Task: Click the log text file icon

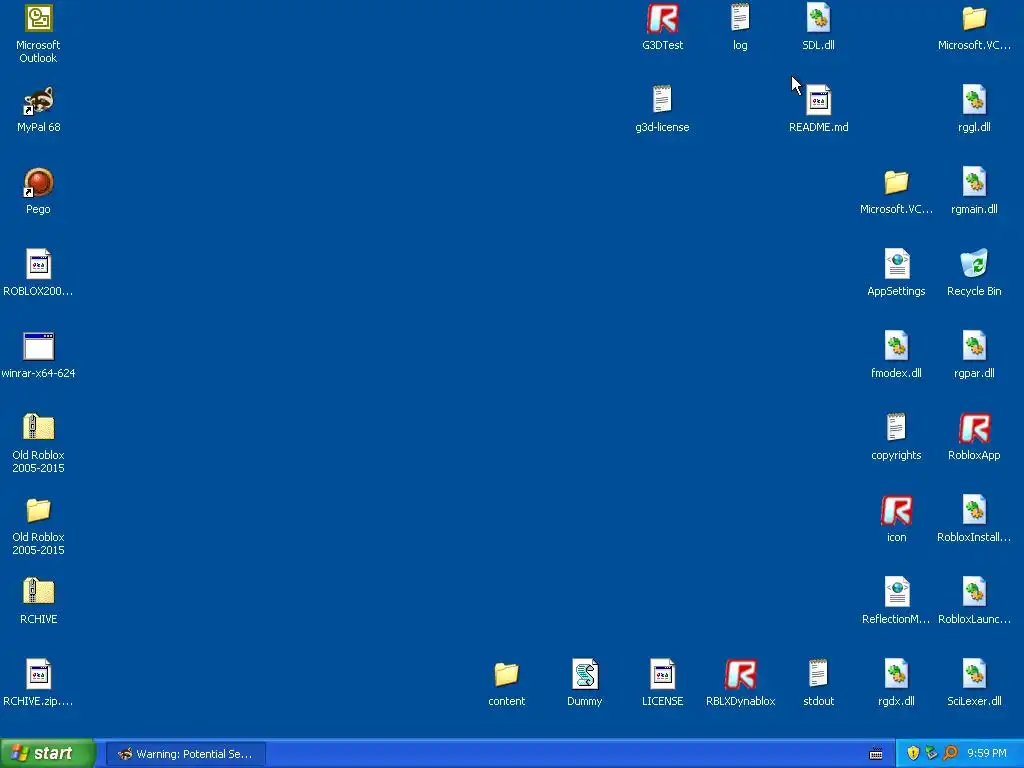Action: pyautogui.click(x=740, y=18)
